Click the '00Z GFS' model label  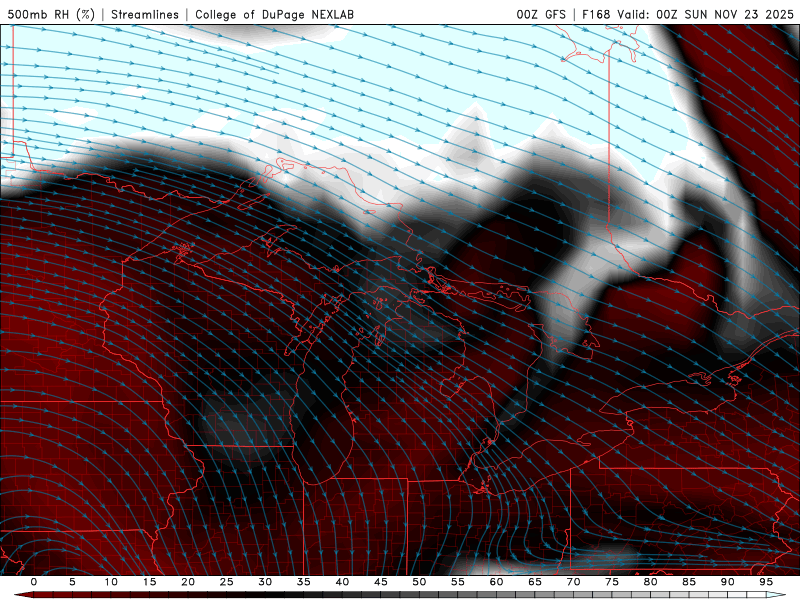point(541,15)
